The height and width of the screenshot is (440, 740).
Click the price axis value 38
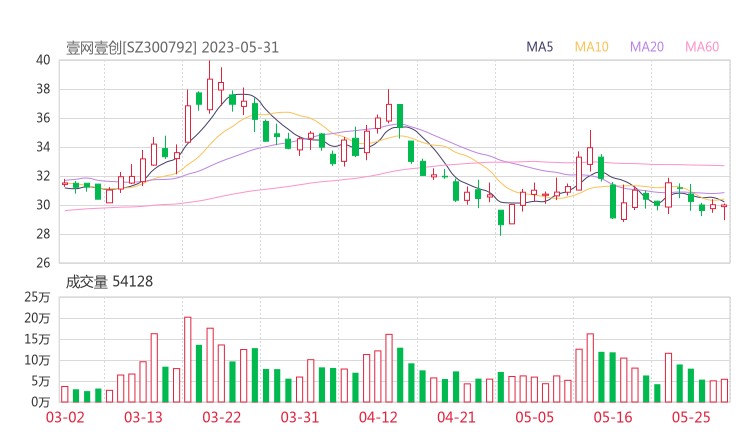tap(43, 89)
